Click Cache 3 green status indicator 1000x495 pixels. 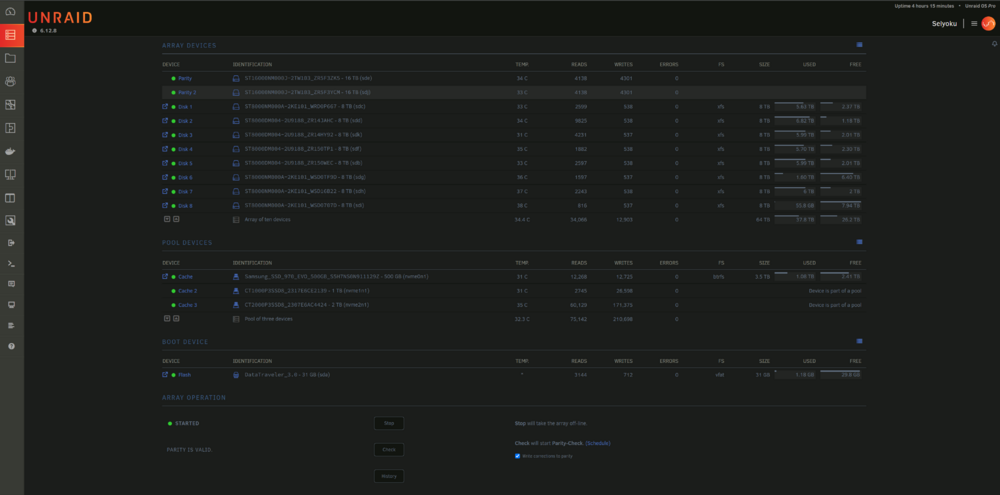[173, 305]
